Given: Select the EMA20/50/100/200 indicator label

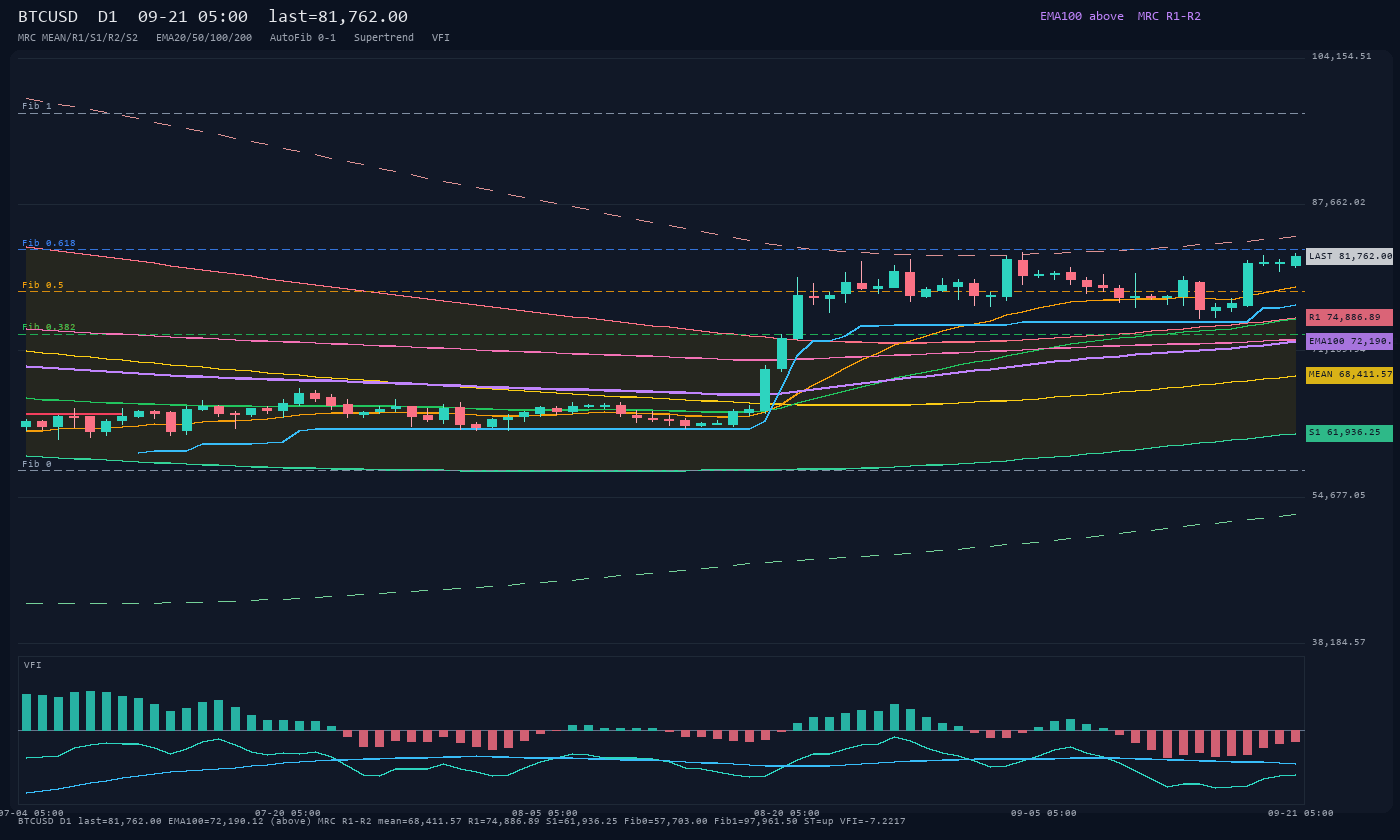Looking at the screenshot, I should pyautogui.click(x=204, y=38).
